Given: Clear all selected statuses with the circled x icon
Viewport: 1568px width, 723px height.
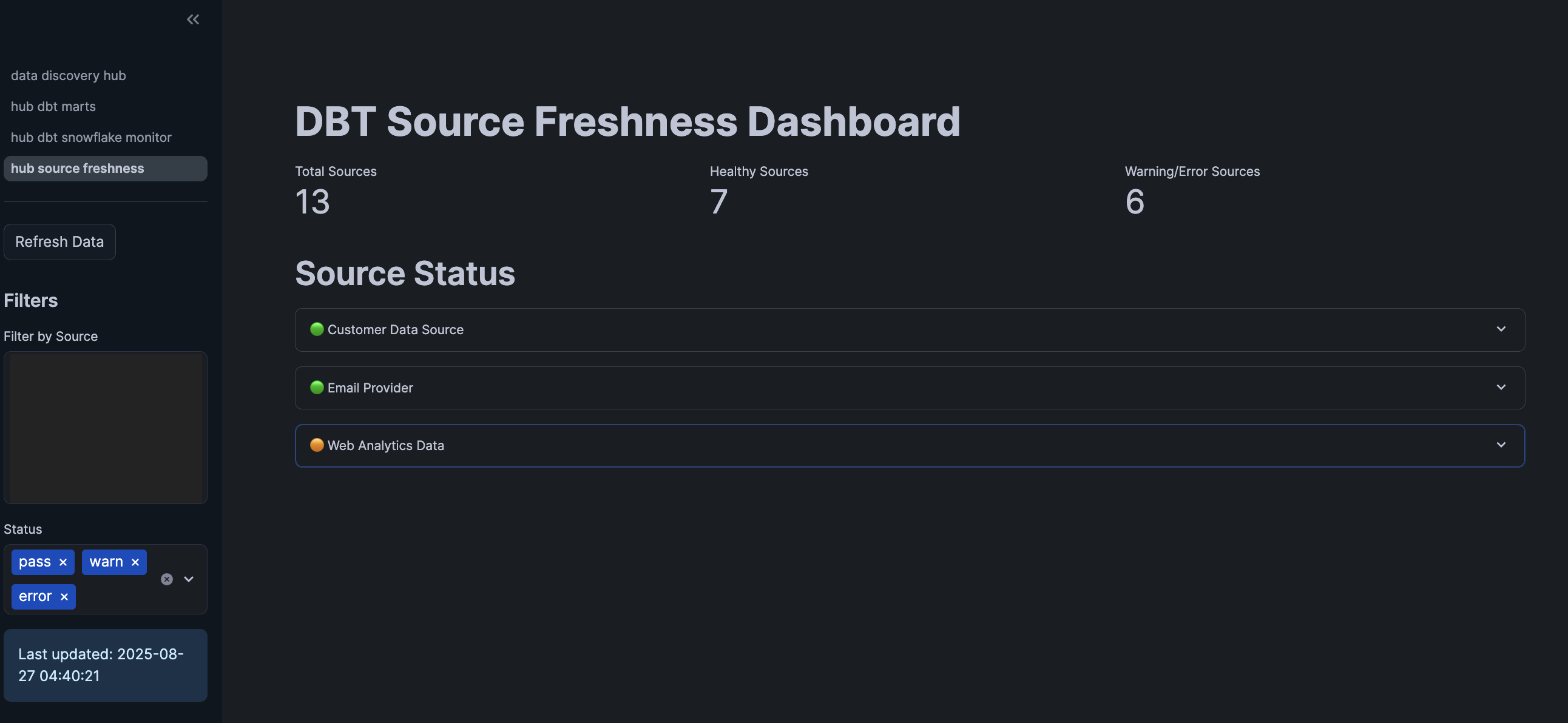Looking at the screenshot, I should point(166,579).
